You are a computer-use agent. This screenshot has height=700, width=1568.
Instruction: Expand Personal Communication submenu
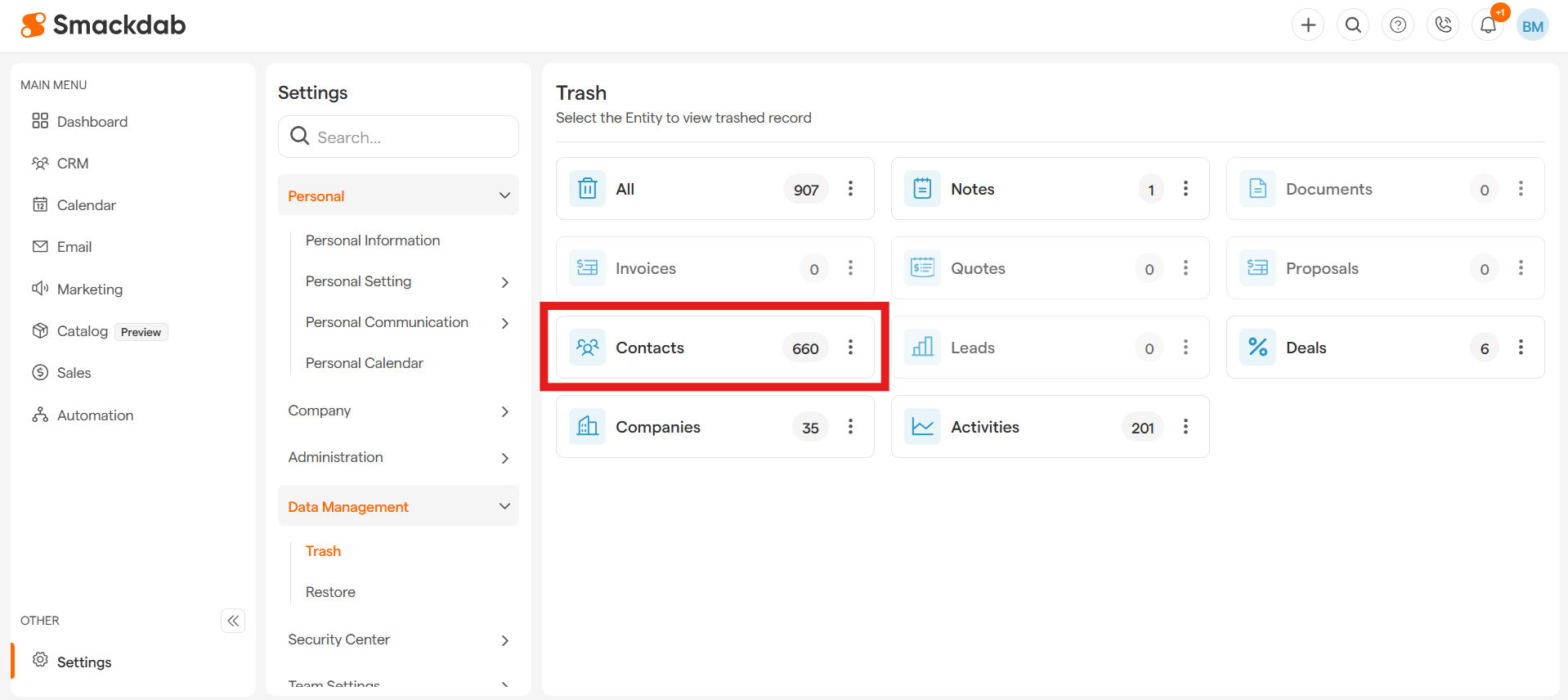coord(504,323)
